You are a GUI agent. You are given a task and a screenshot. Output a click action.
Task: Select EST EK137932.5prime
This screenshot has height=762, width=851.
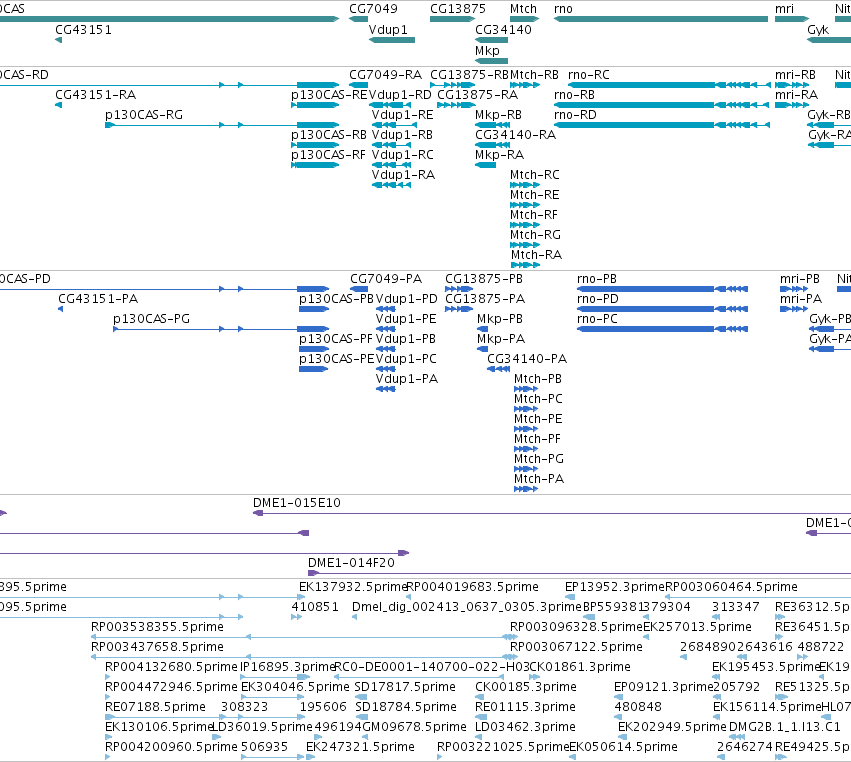pyautogui.click(x=353, y=587)
